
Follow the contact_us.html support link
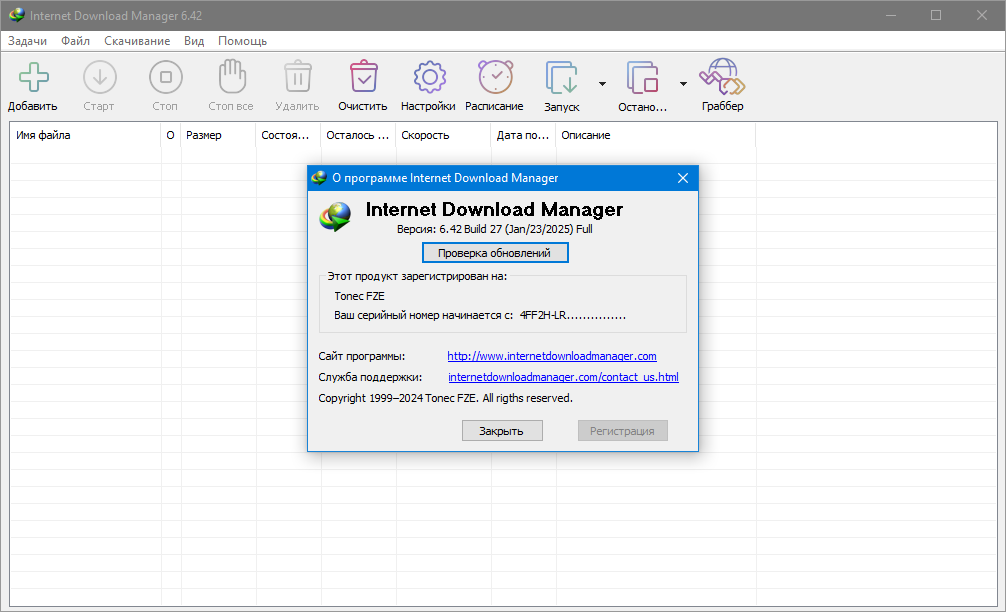point(563,377)
